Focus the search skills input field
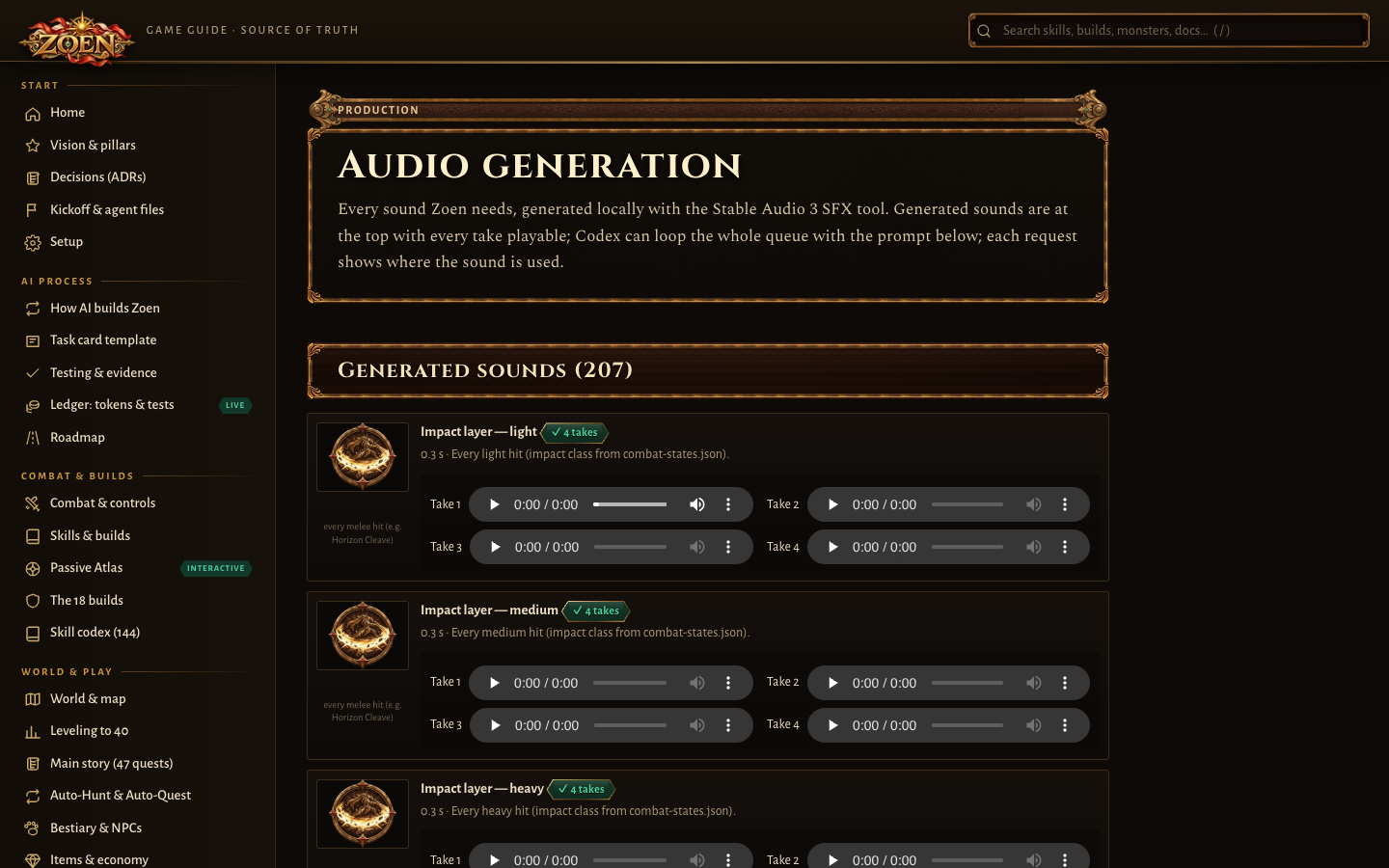Screen dimensions: 1389x868 coord(1169,30)
